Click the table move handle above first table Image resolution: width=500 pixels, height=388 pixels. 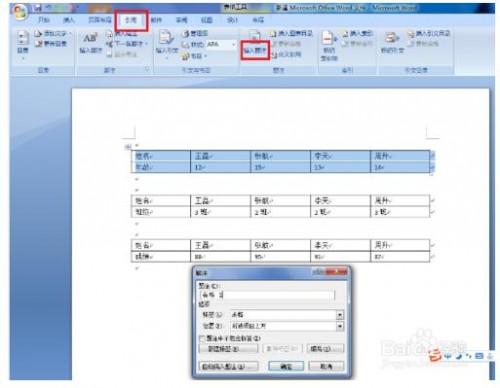click(x=128, y=147)
